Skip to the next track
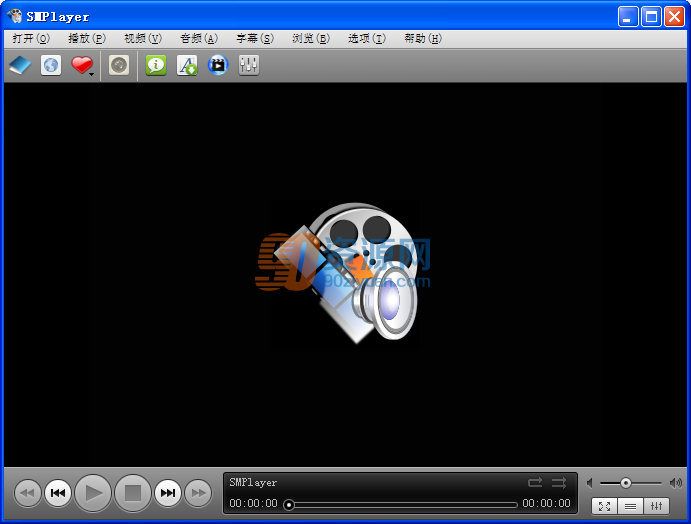This screenshot has width=691, height=524. click(x=168, y=493)
